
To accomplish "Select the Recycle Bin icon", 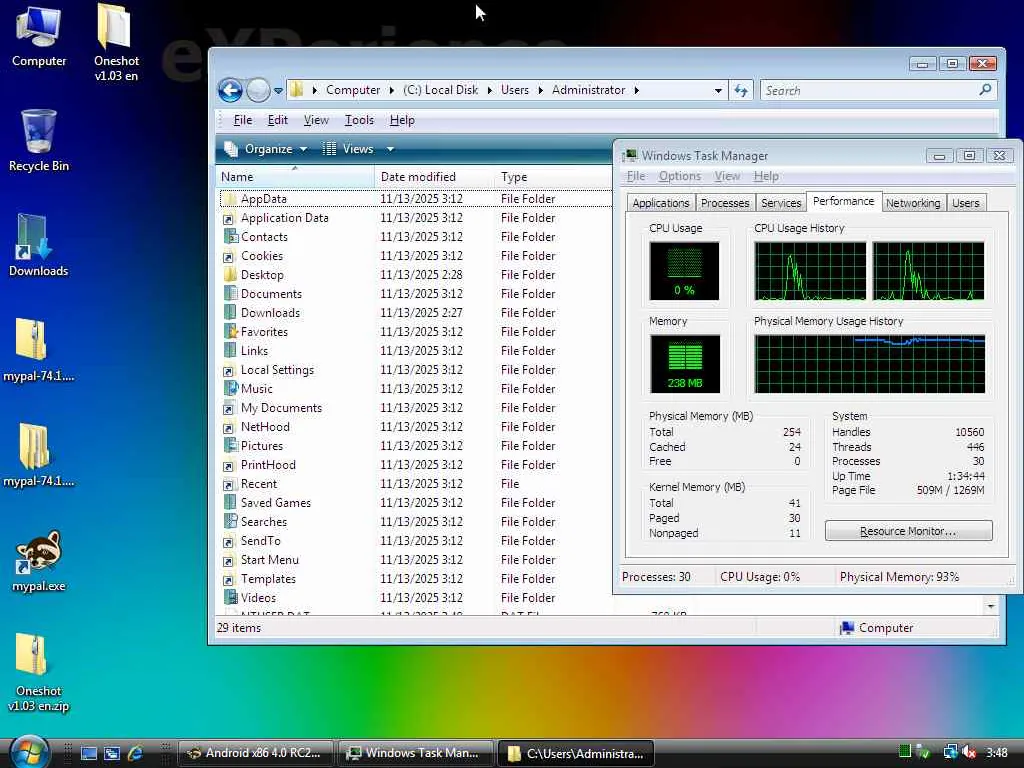I will click(x=39, y=140).
